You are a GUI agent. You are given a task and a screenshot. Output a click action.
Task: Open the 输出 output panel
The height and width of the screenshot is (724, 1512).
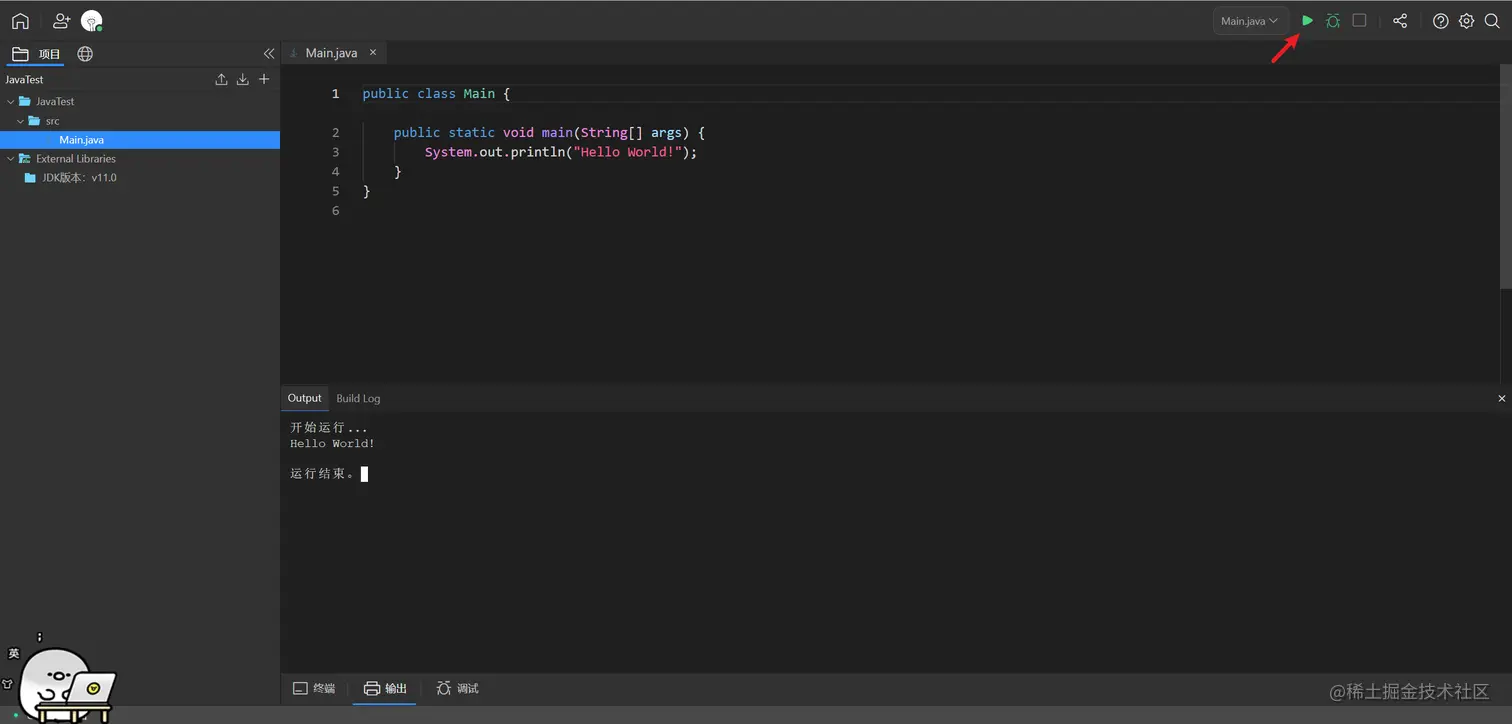coord(385,688)
